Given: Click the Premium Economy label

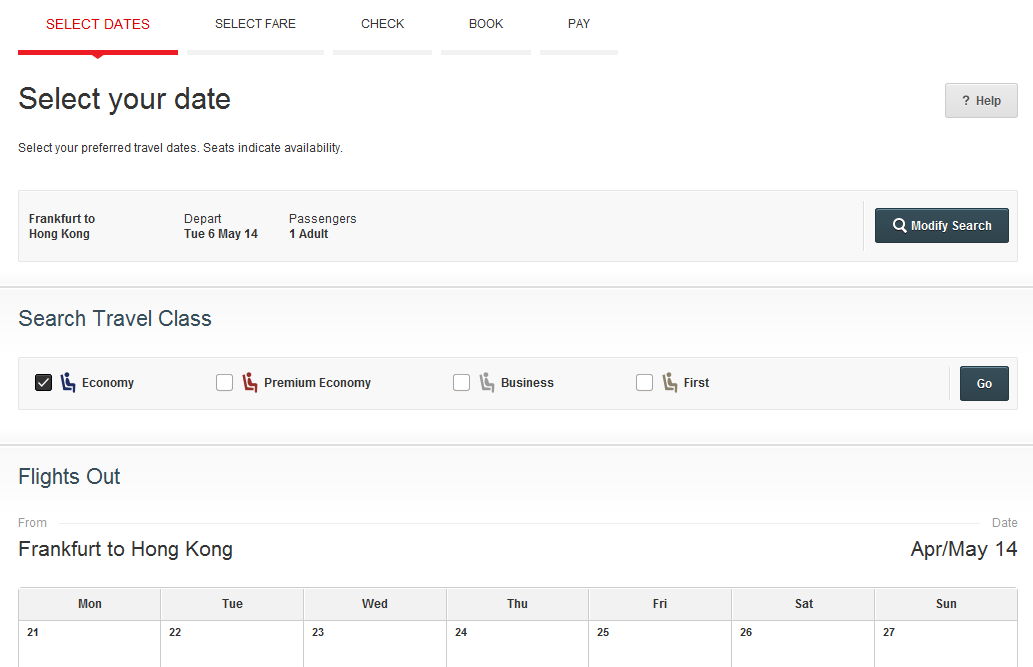Looking at the screenshot, I should tap(318, 383).
